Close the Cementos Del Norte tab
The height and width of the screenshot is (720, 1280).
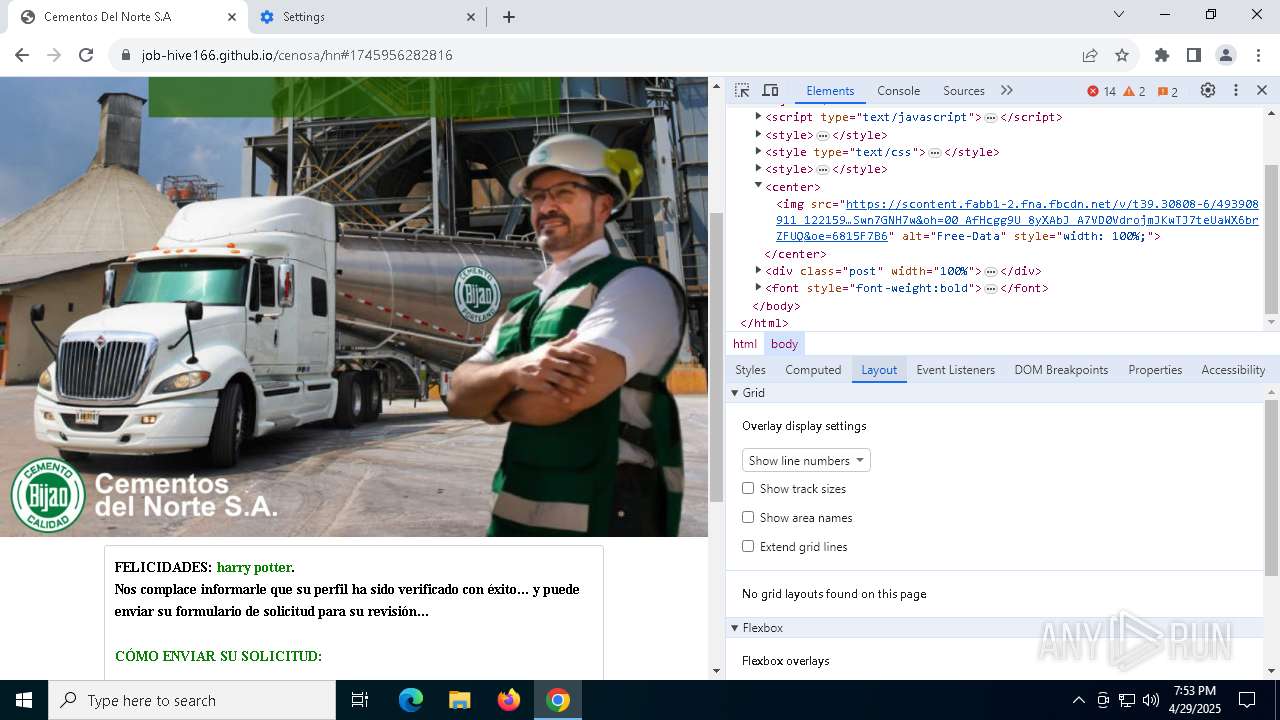(232, 17)
